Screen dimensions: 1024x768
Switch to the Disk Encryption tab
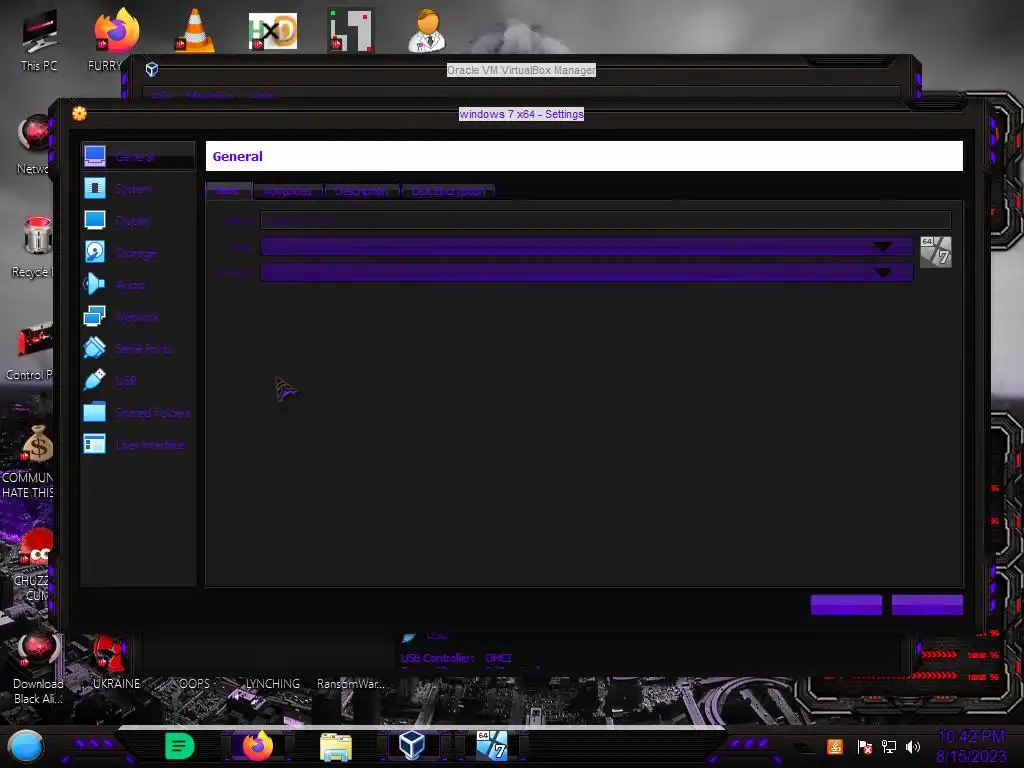(448, 191)
